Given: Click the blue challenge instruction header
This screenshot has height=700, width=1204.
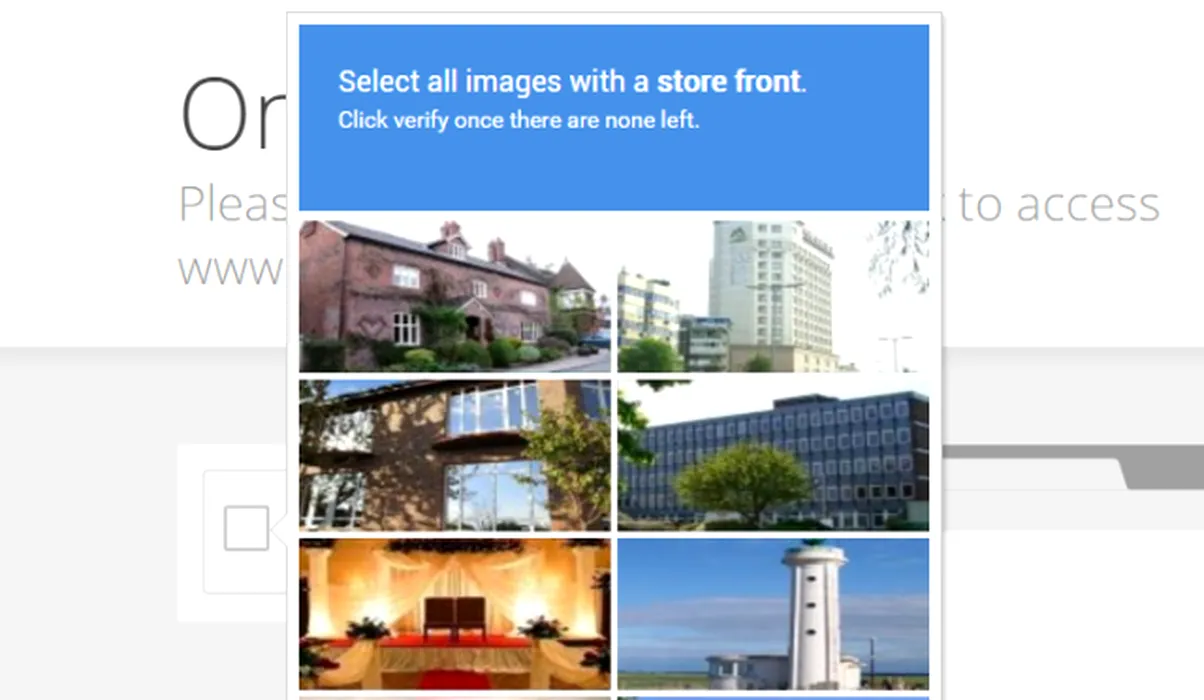Looking at the screenshot, I should click(614, 117).
